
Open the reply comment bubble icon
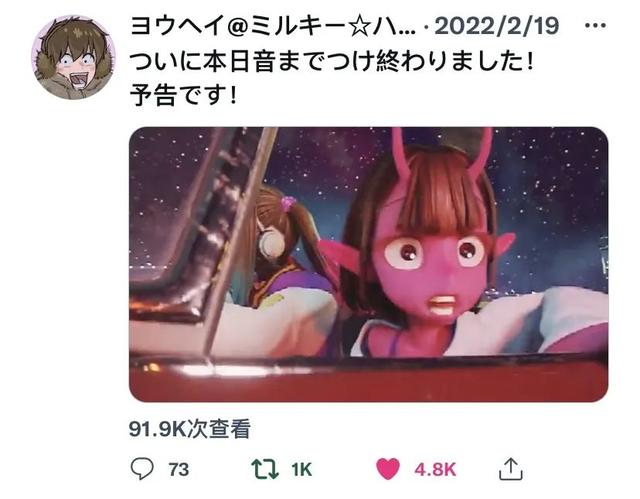pyautogui.click(x=142, y=469)
